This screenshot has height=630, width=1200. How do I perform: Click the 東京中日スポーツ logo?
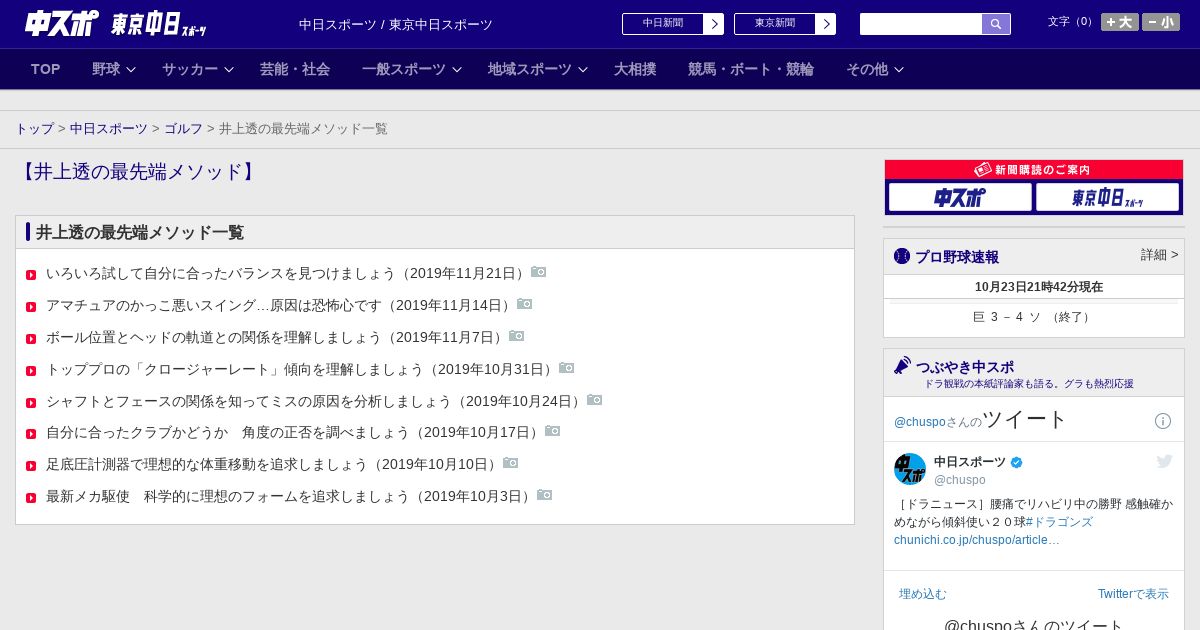click(158, 24)
